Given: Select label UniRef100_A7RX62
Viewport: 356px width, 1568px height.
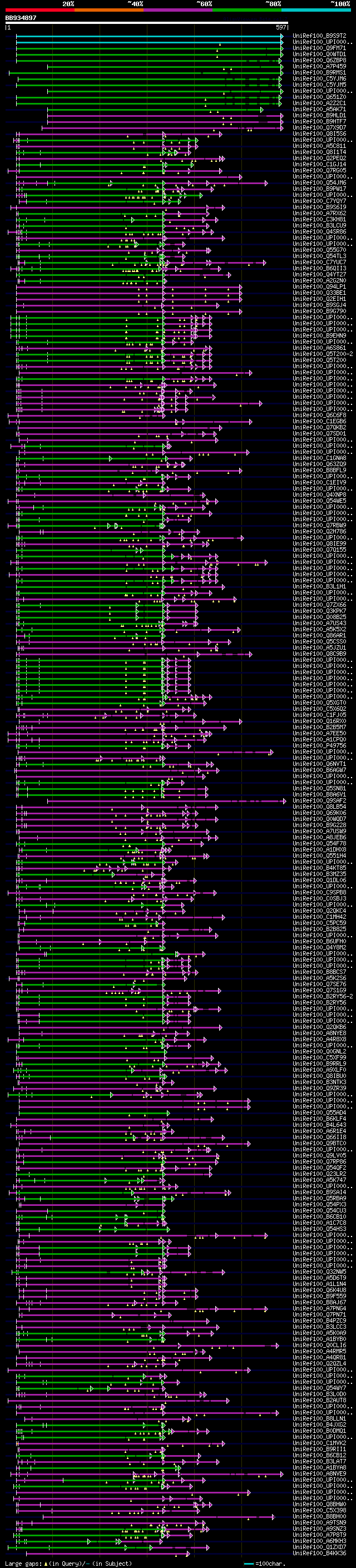Looking at the screenshot, I should [x=319, y=213].
